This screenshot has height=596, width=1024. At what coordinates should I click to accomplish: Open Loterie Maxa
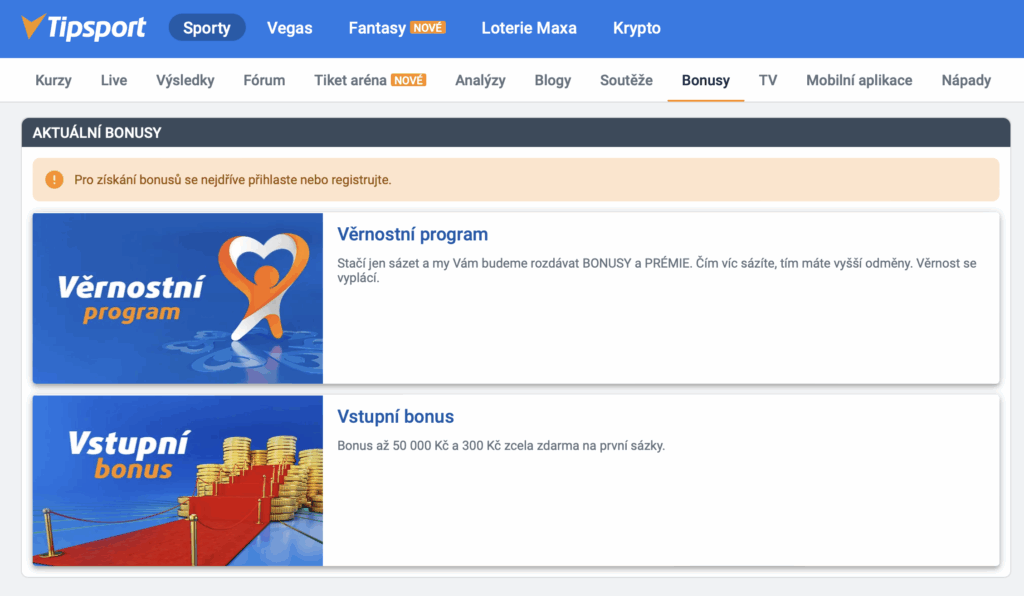coord(529,28)
